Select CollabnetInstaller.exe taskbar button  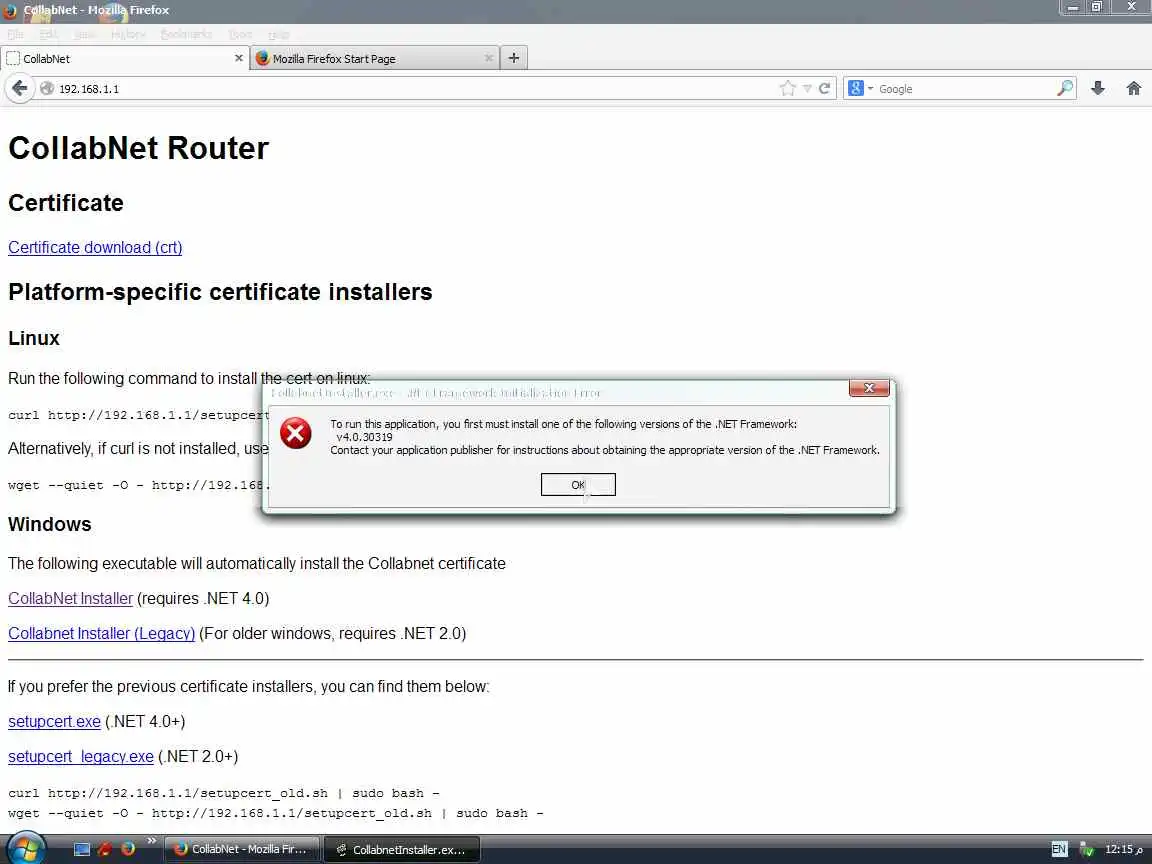pyautogui.click(x=402, y=849)
